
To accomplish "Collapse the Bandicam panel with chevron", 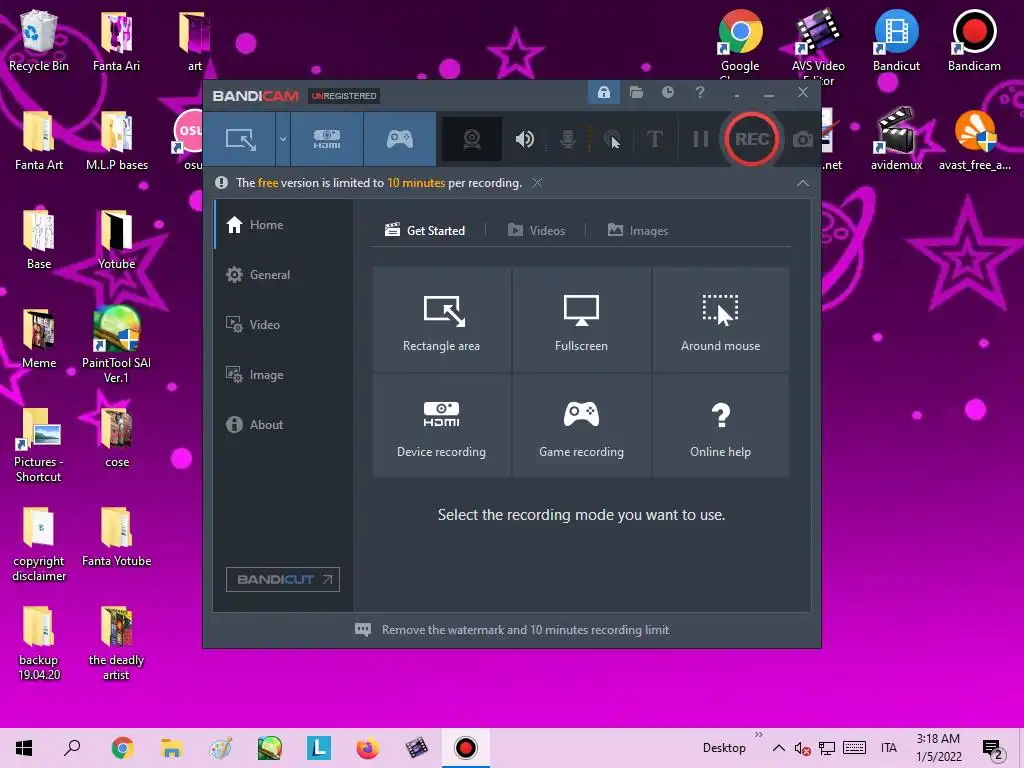I will click(803, 183).
